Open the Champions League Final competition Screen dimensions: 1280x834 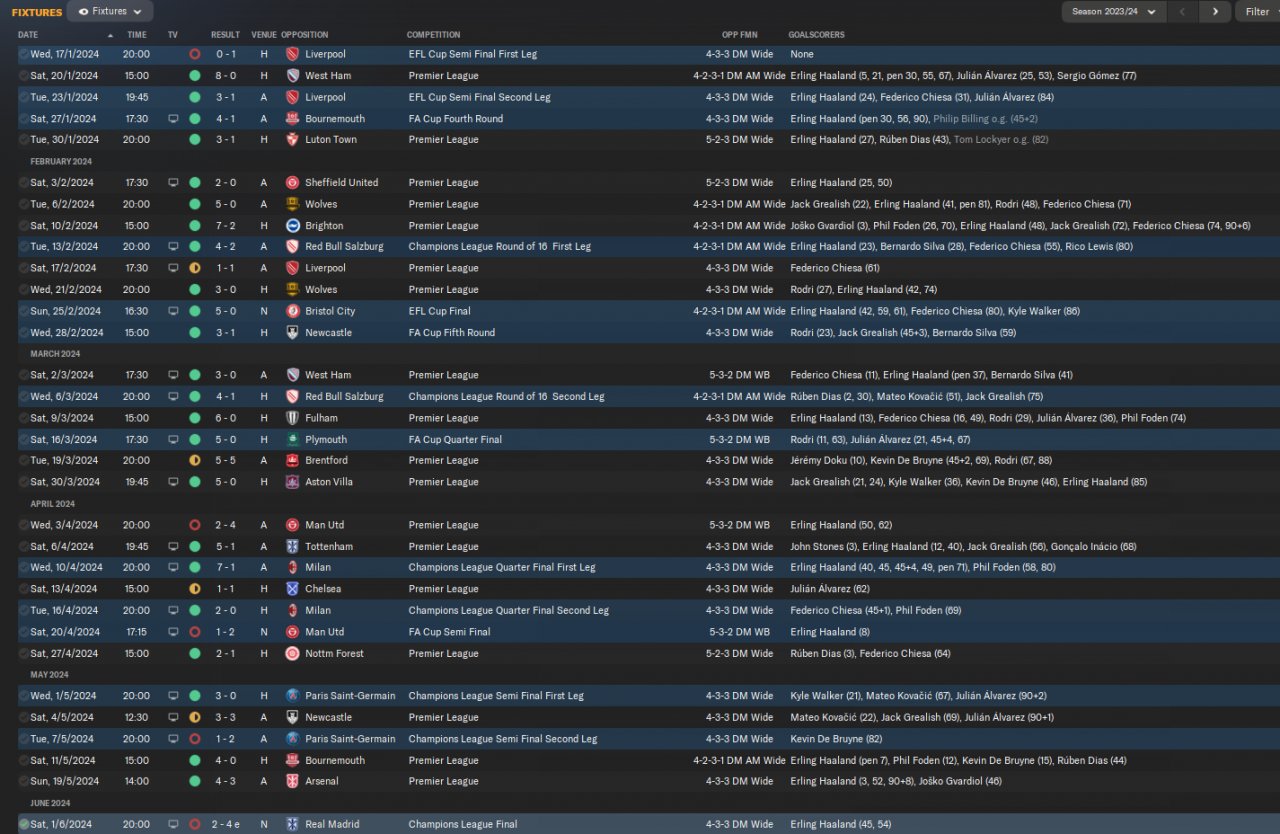[x=463, y=825]
